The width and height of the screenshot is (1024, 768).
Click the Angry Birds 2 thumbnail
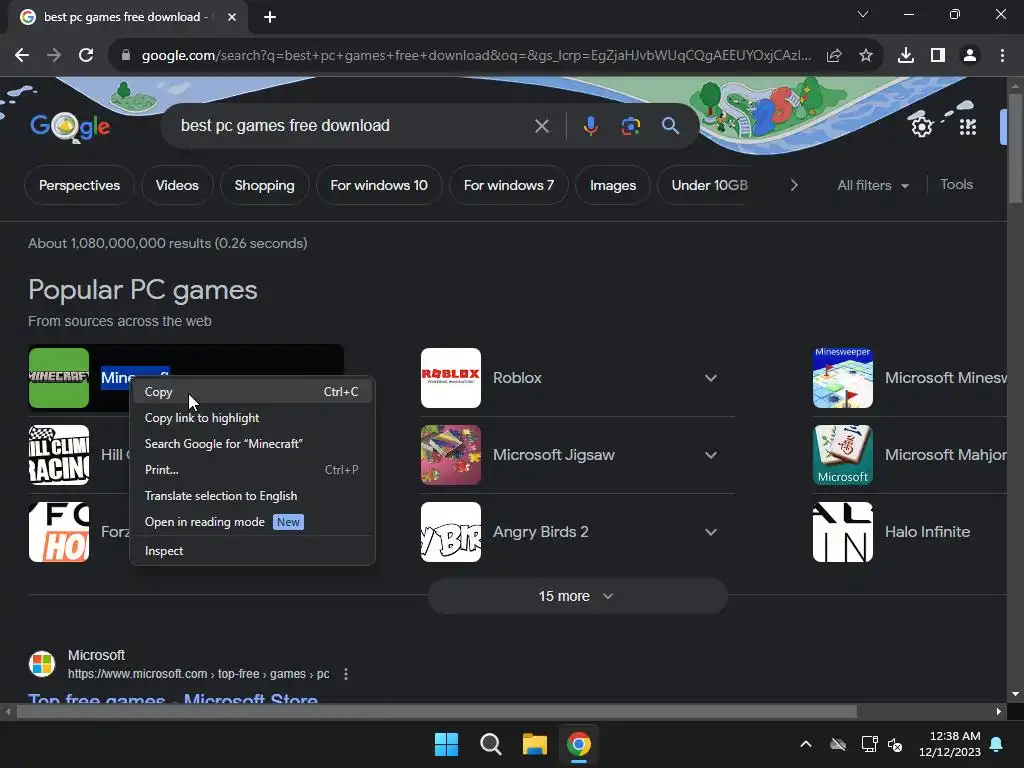point(451,532)
